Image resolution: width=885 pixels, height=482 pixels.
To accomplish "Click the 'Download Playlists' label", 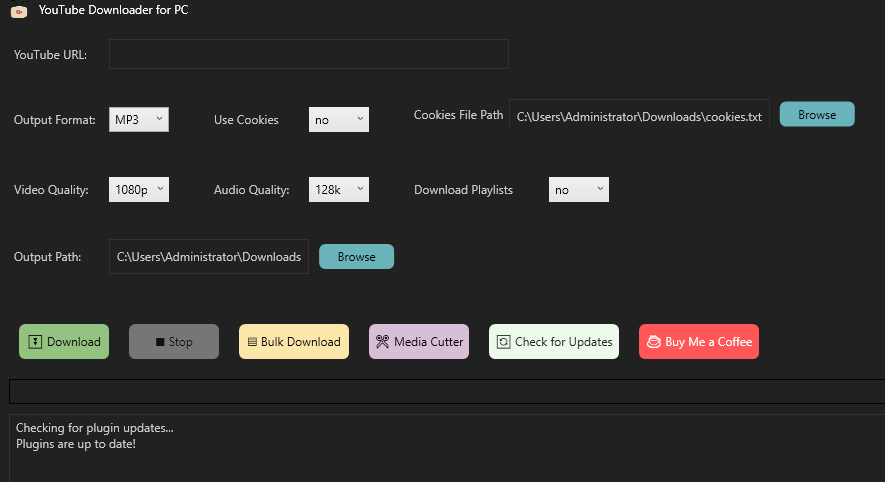I will pyautogui.click(x=463, y=190).
